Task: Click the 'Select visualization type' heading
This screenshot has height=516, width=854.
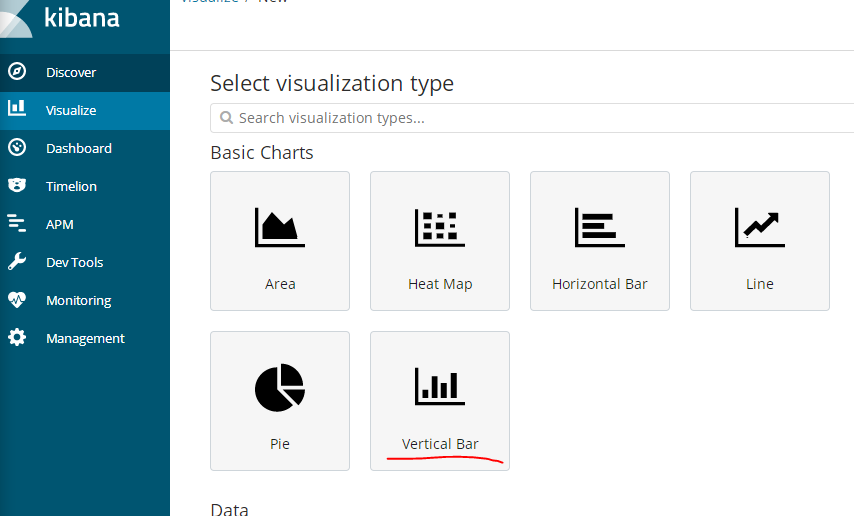Action: click(x=332, y=84)
